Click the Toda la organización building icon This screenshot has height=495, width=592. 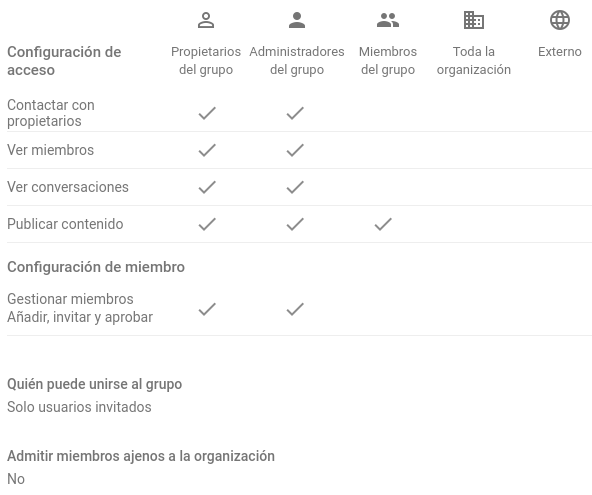pyautogui.click(x=473, y=20)
